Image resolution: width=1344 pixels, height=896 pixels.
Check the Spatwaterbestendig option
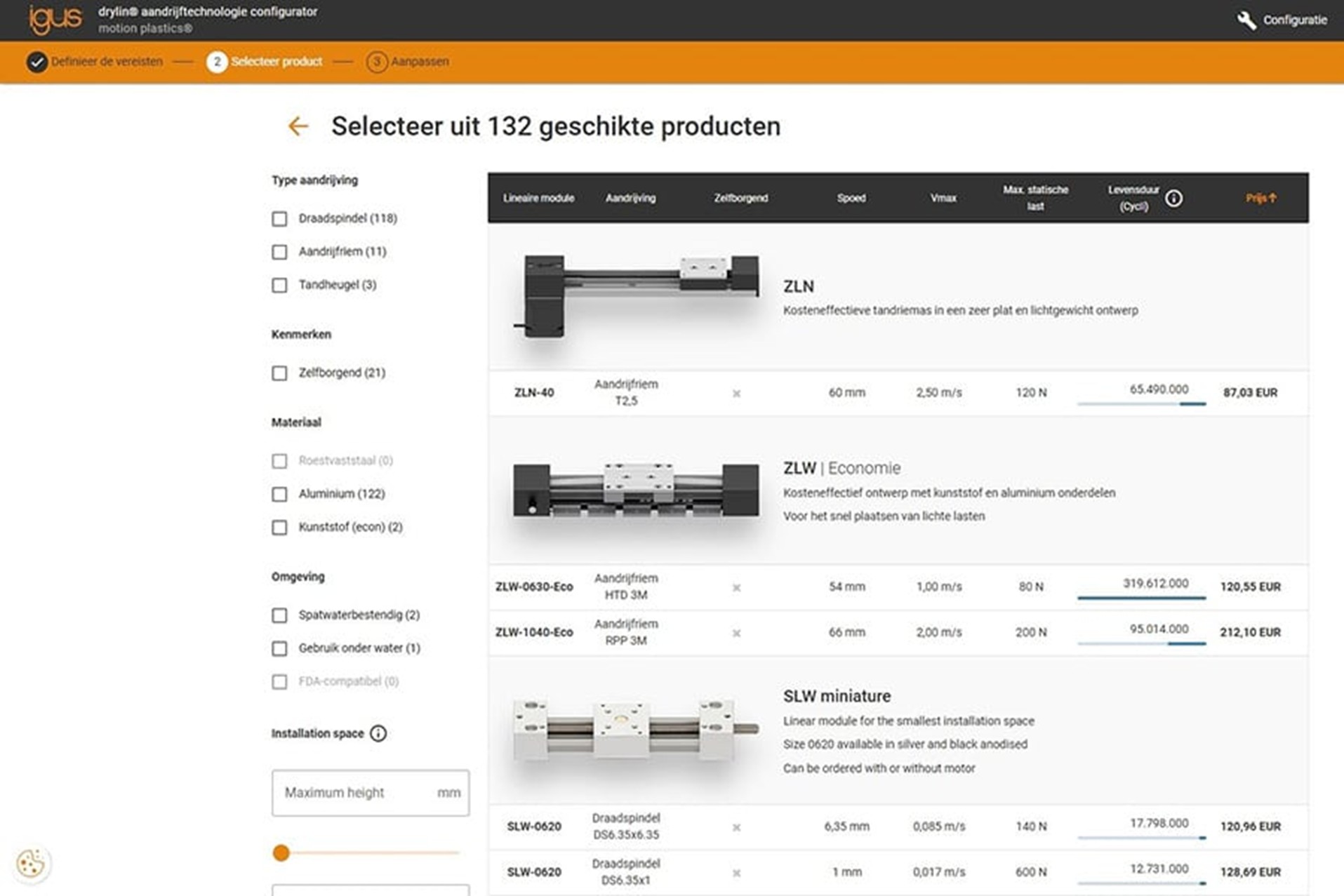(279, 615)
